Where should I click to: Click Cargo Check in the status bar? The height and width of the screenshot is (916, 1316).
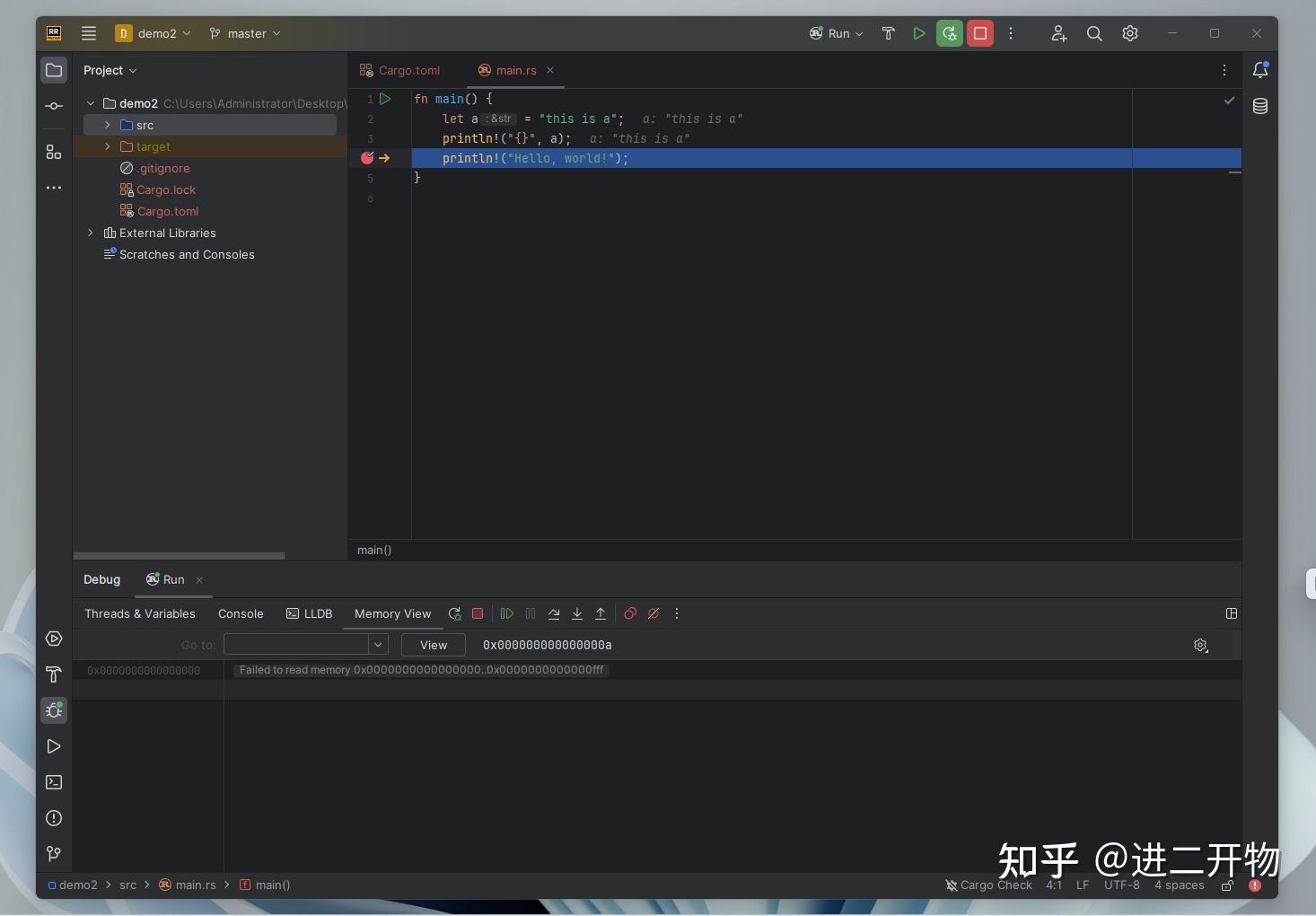996,885
